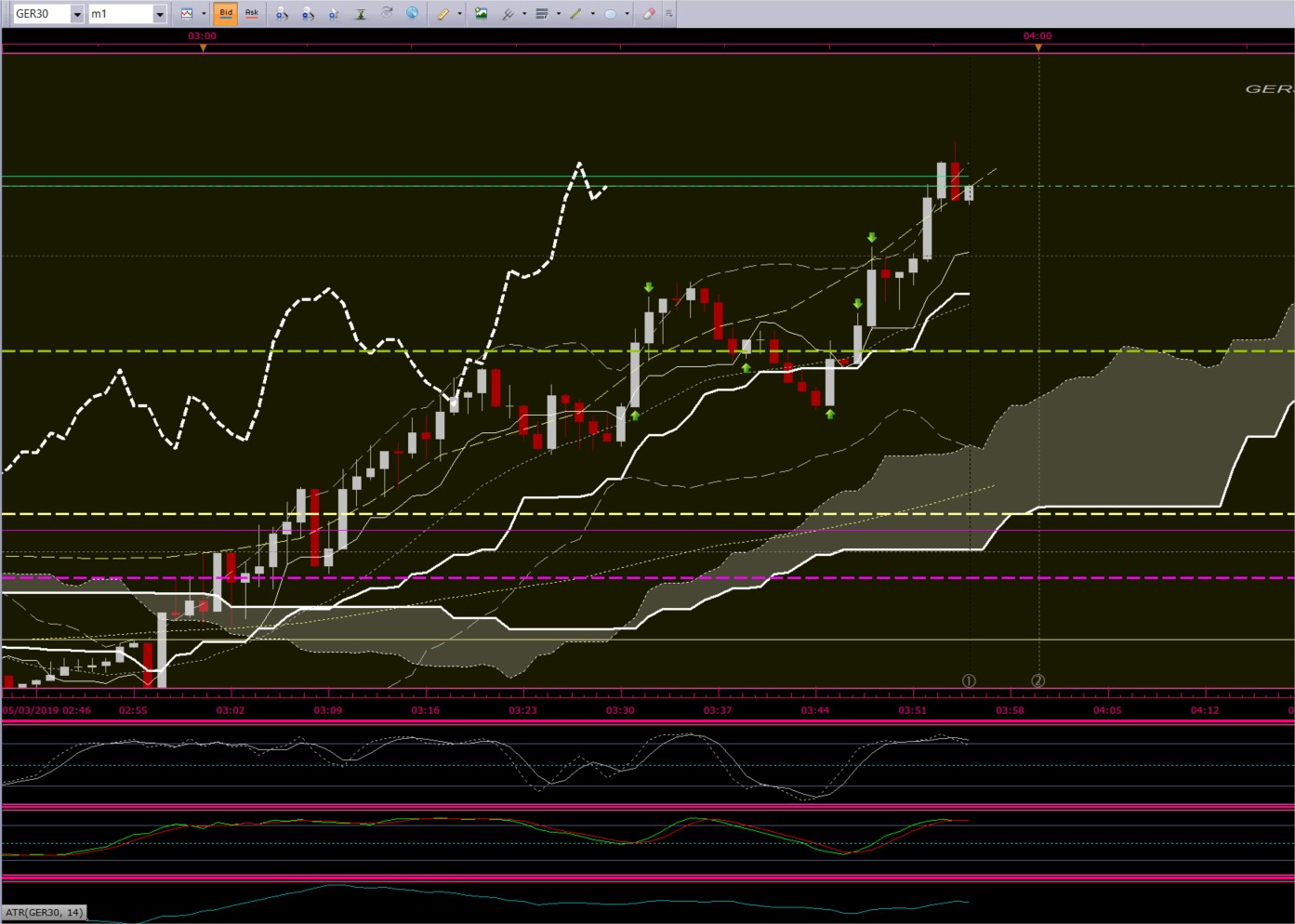The width and height of the screenshot is (1295, 924).
Task: Click the picture snapshot icon
Action: (481, 14)
